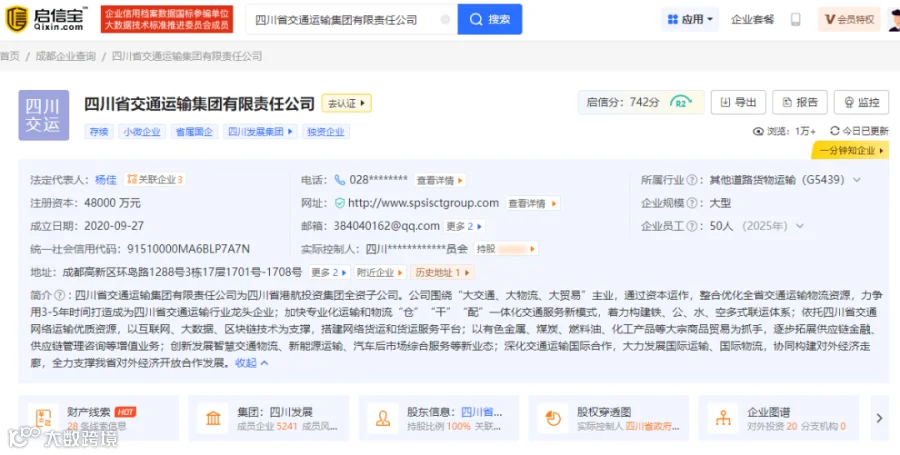Click the 48000 万元 registered capital value

[112, 203]
